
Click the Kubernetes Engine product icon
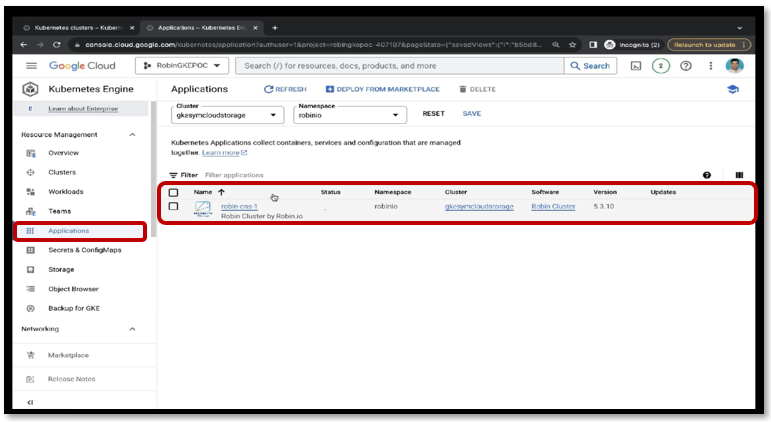click(30, 89)
